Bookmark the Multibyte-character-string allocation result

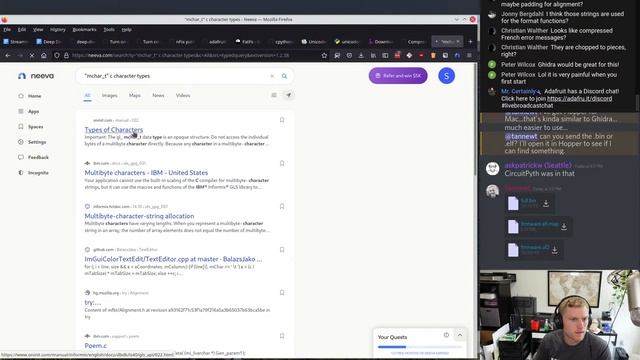[x=282, y=207]
